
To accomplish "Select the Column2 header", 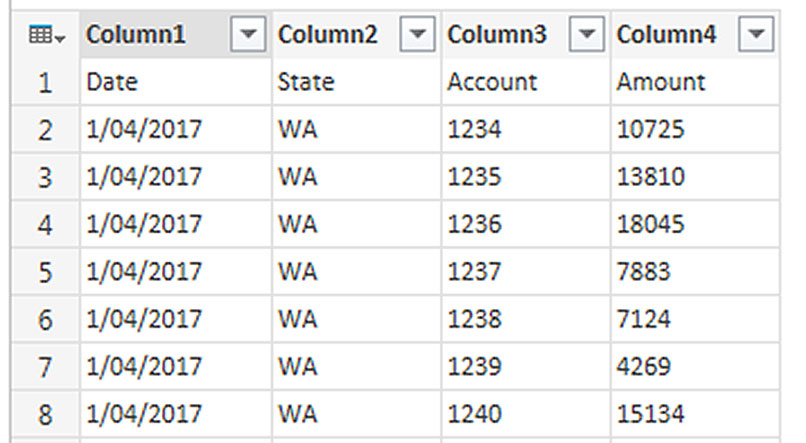I will click(x=356, y=34).
